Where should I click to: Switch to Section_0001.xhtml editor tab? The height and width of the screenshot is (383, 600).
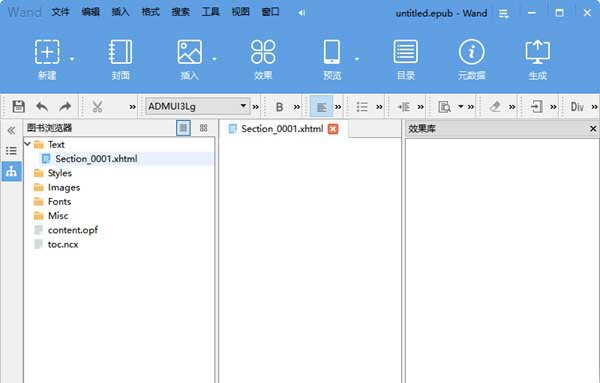[x=282, y=129]
